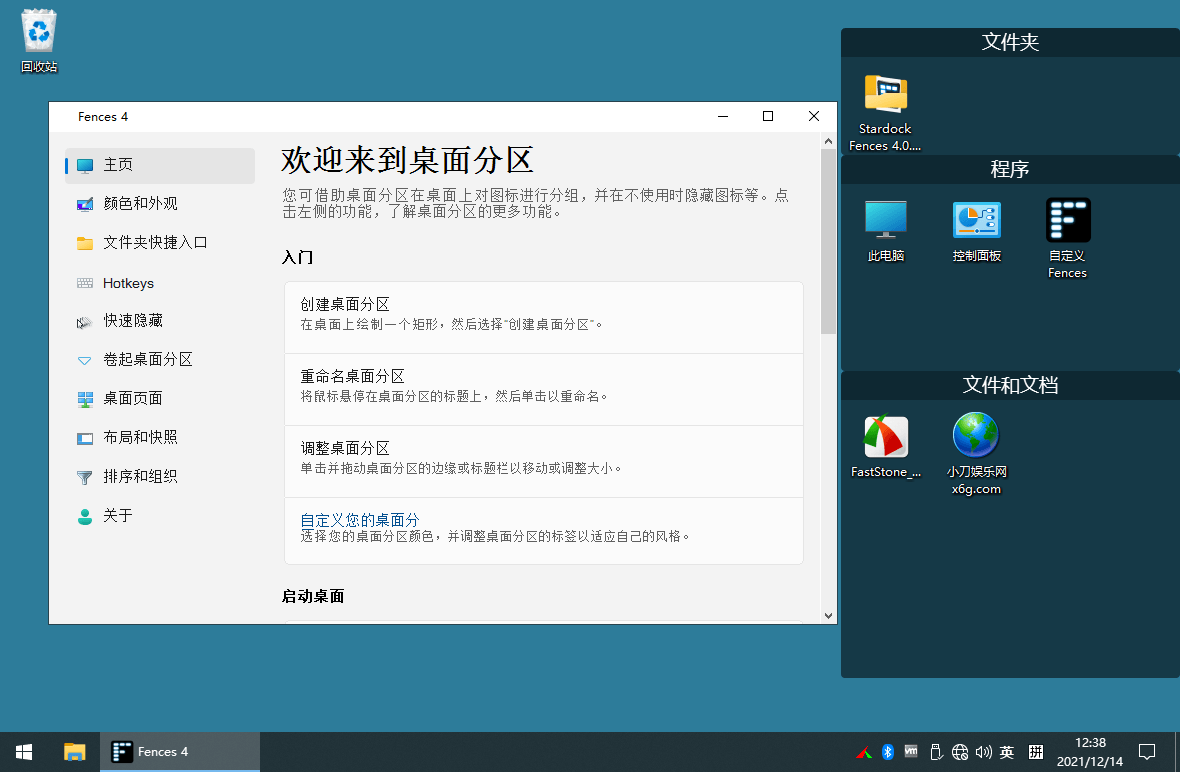Click the 桌面页面 sidebar icon
This screenshot has width=1180, height=772.
pyautogui.click(x=86, y=398)
